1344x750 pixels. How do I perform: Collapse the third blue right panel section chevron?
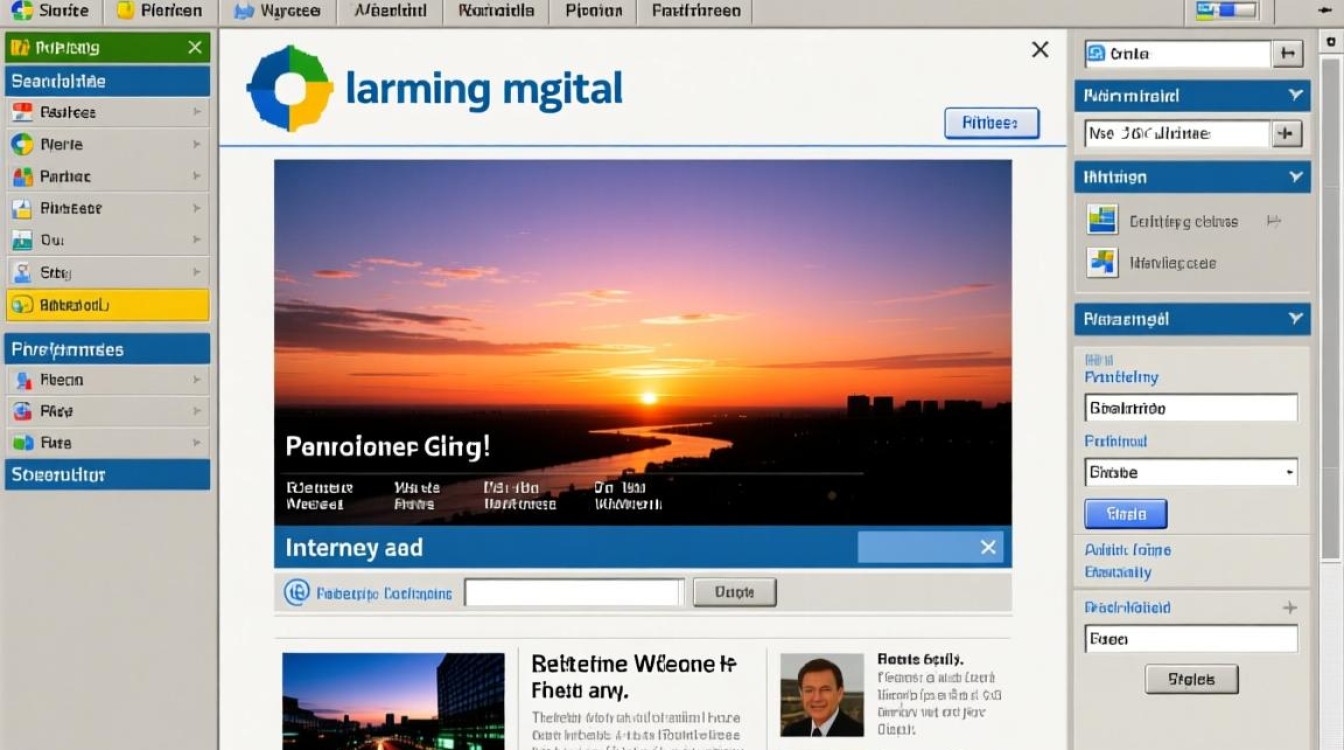click(1296, 319)
